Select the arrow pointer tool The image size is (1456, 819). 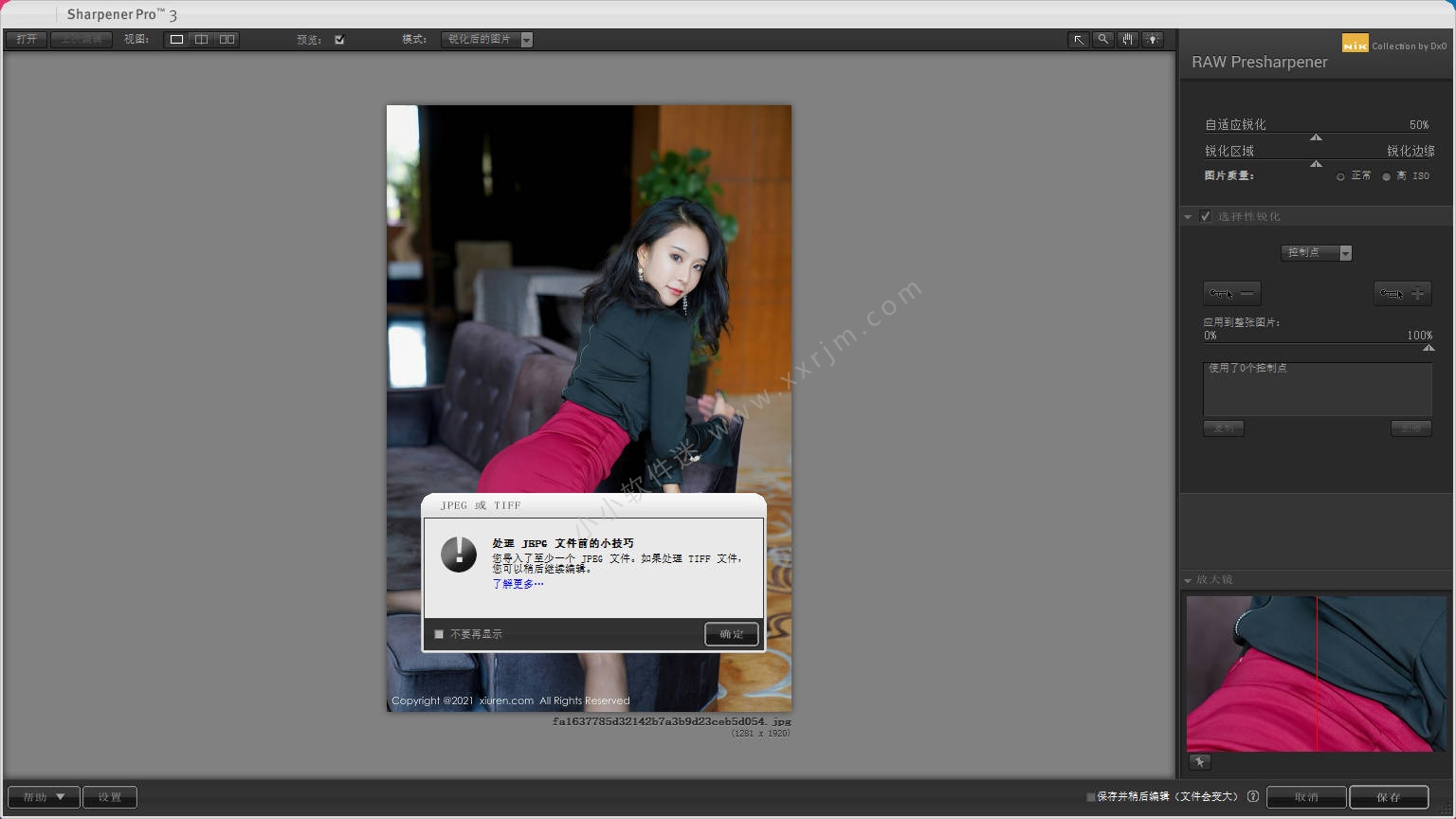1079,40
